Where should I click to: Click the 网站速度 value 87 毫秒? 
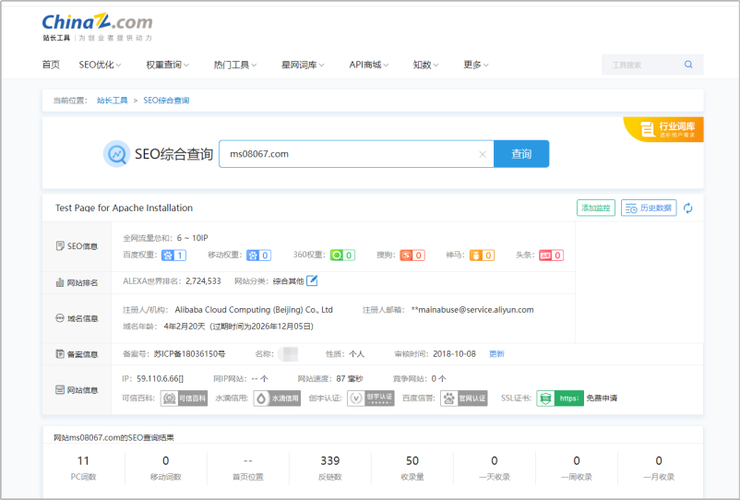click(x=350, y=379)
